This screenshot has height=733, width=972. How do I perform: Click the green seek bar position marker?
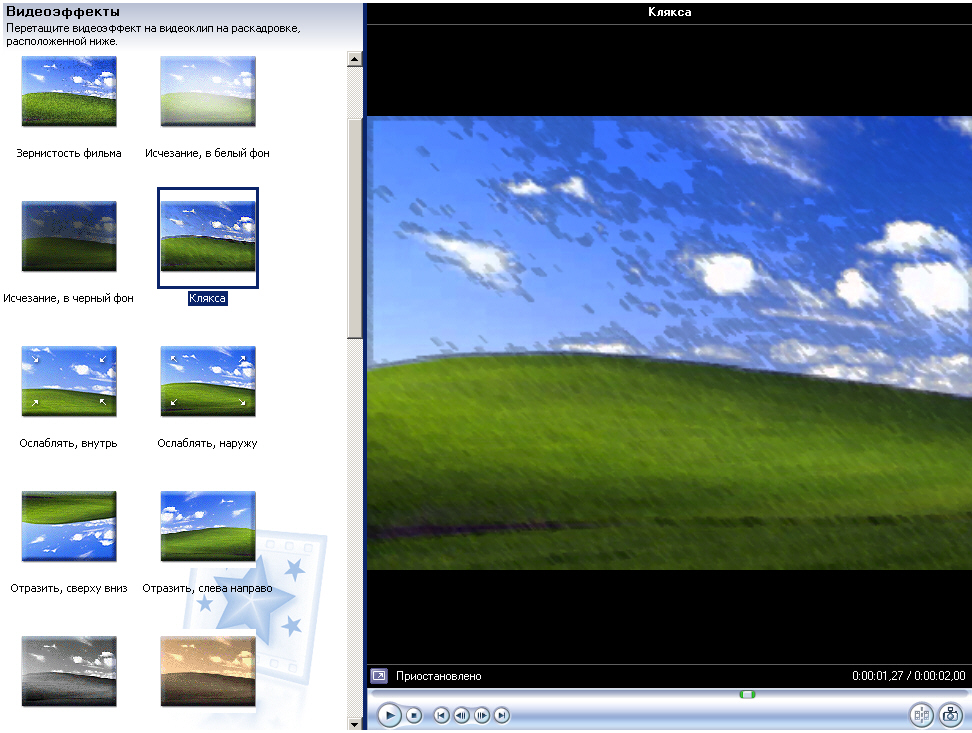click(748, 695)
